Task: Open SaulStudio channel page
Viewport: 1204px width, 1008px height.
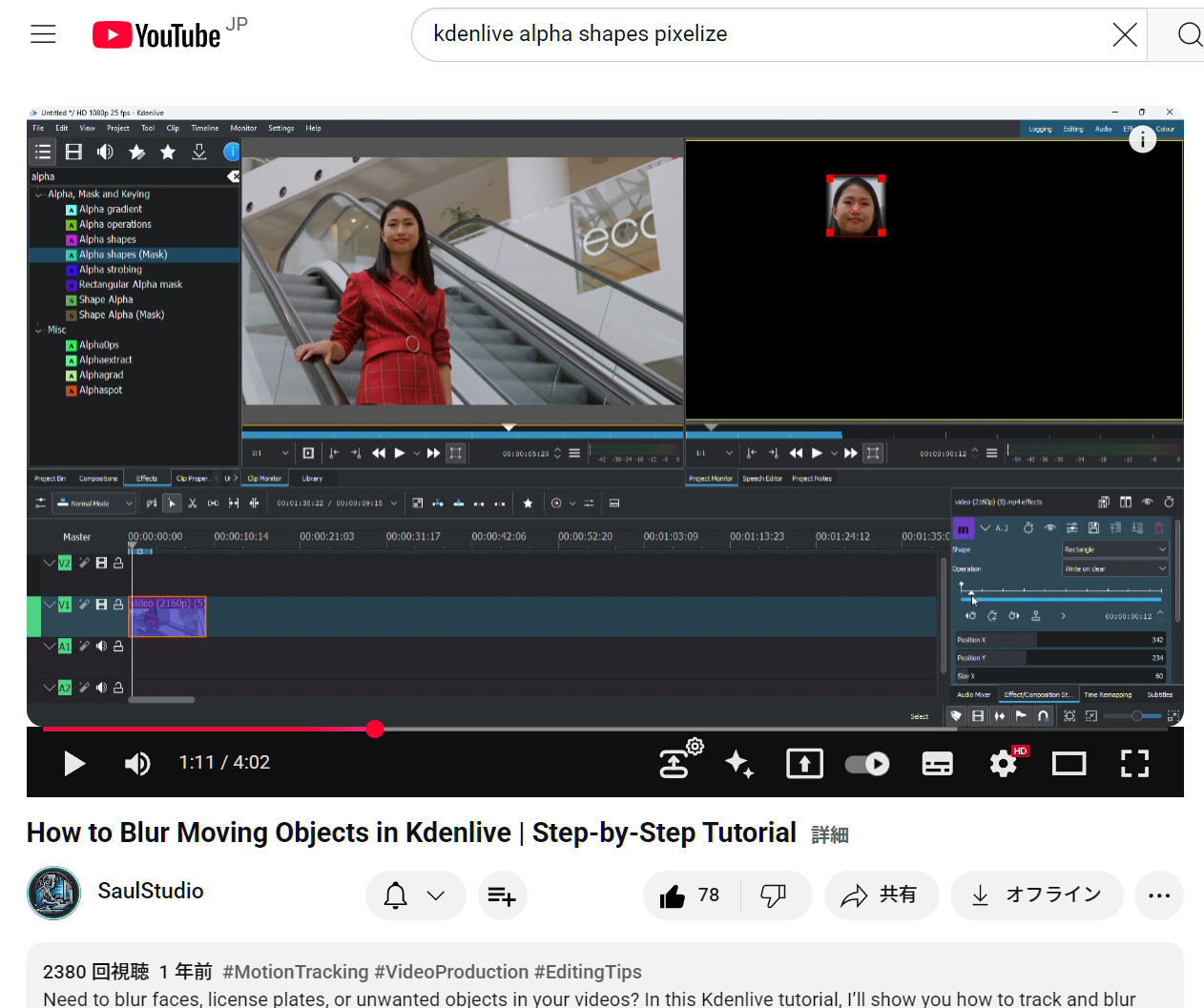Action: [151, 891]
